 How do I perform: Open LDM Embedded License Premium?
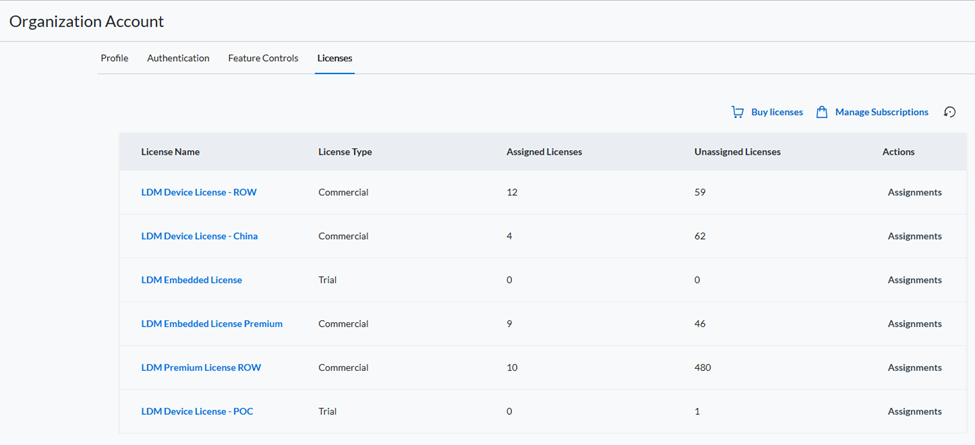pyautogui.click(x=212, y=324)
